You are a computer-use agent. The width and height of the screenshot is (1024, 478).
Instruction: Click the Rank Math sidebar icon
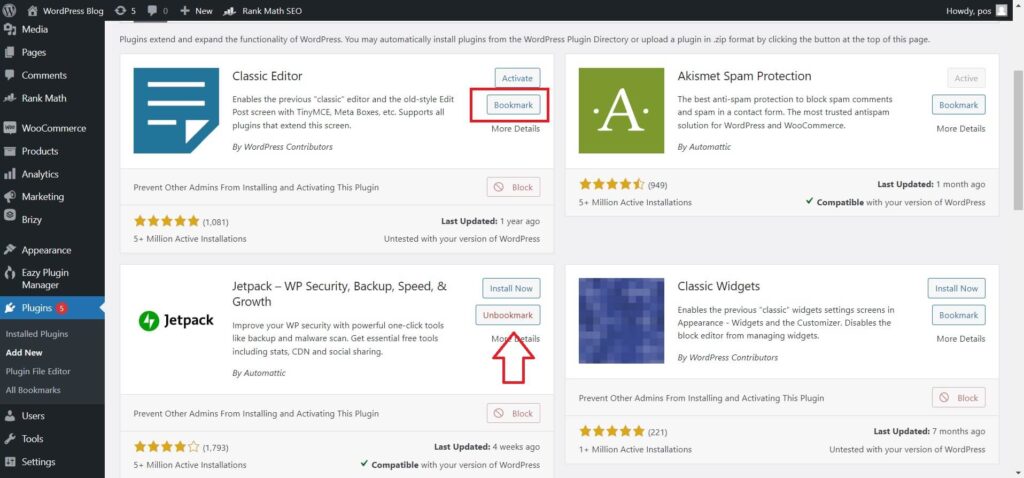click(x=10, y=98)
